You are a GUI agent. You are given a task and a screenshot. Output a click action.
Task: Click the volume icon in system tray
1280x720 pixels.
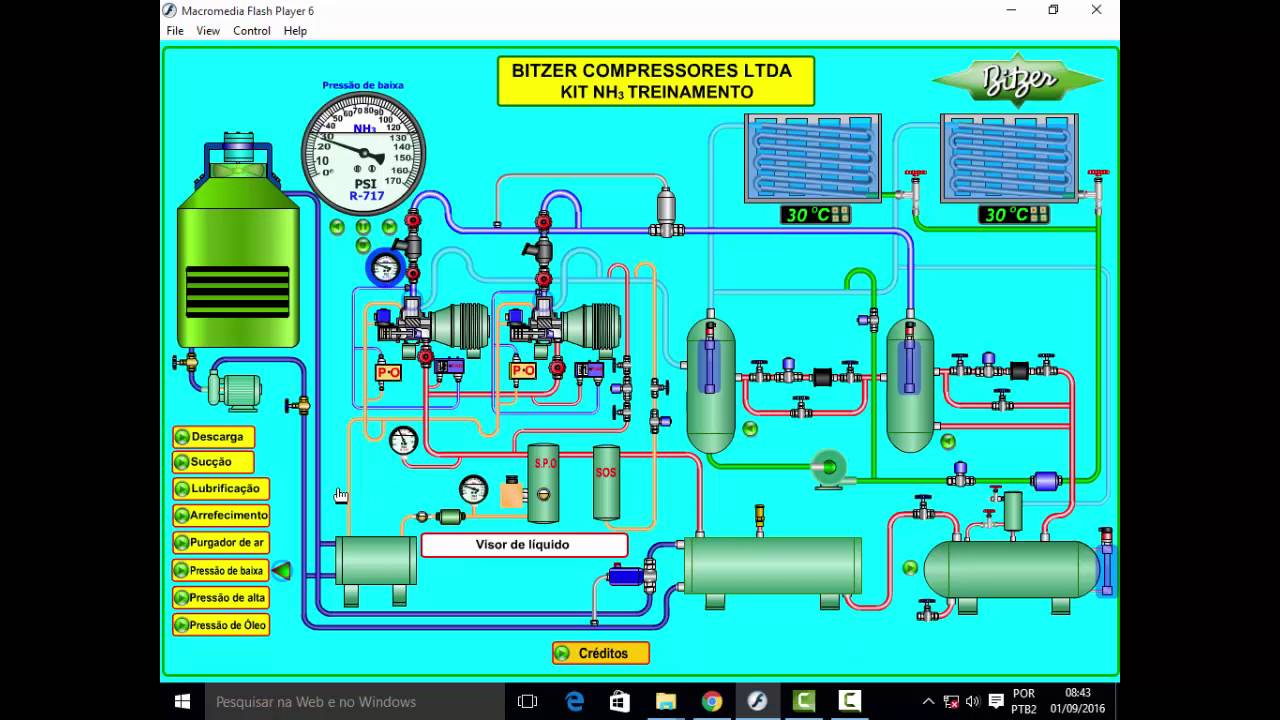tap(972, 702)
